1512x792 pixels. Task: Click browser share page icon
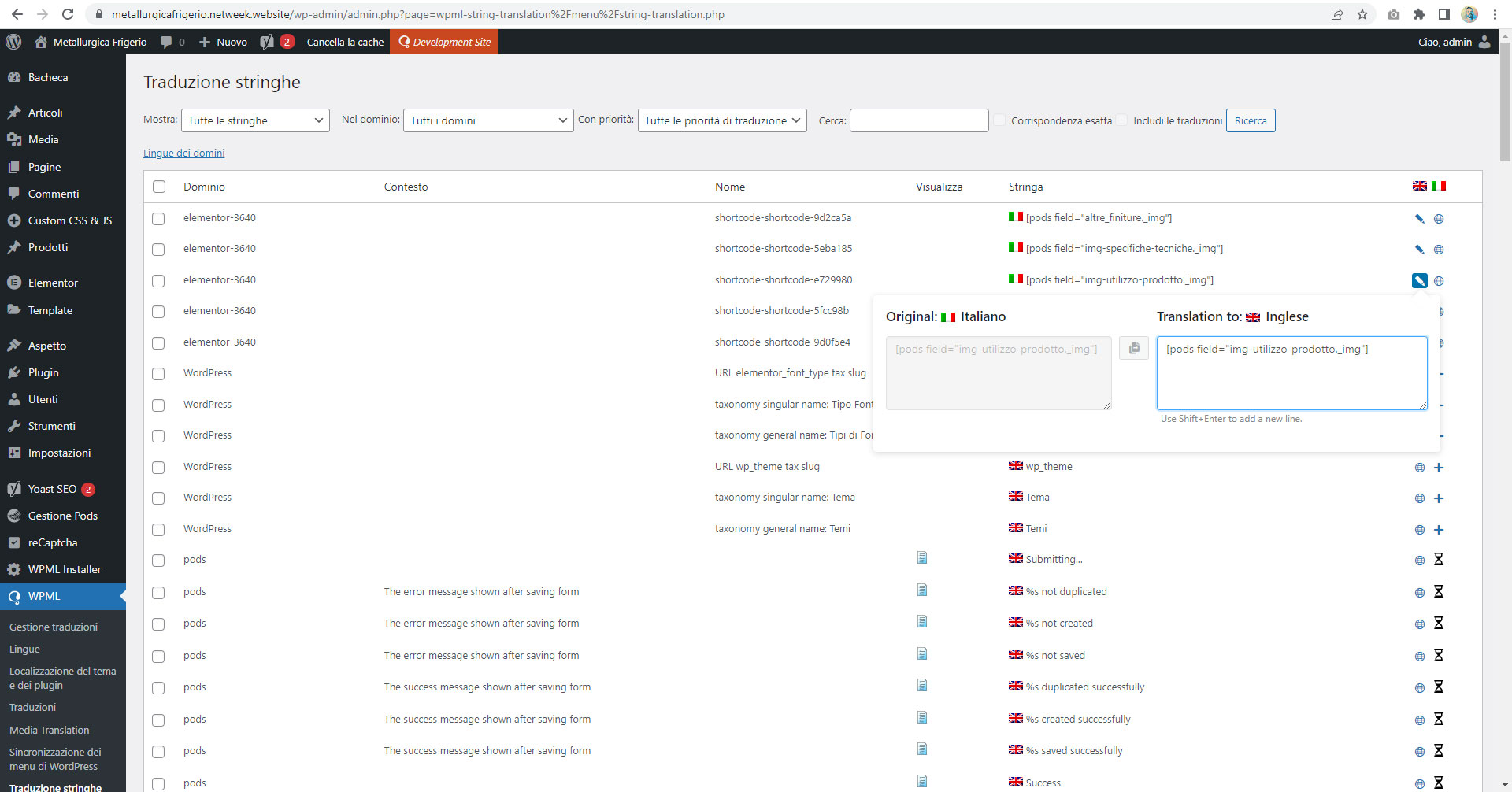(x=1337, y=14)
